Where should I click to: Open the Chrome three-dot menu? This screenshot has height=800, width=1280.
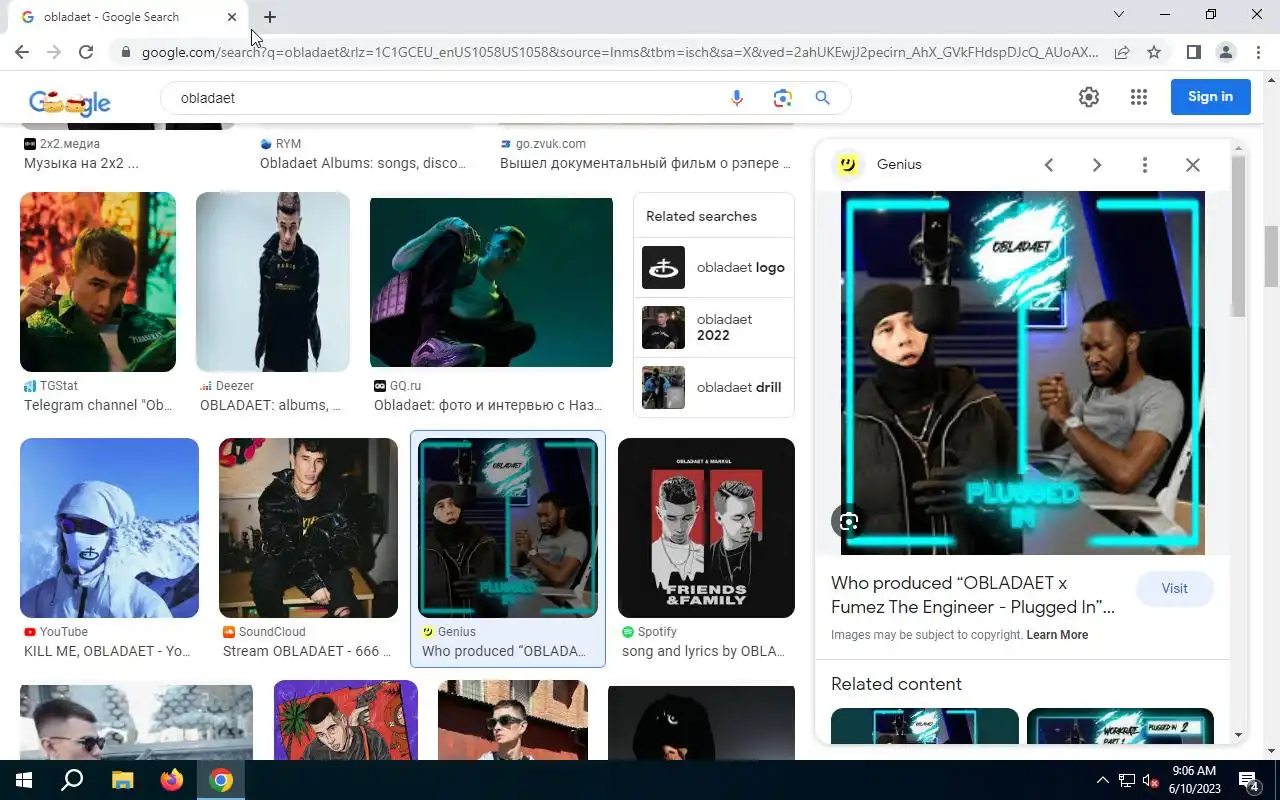point(1258,52)
